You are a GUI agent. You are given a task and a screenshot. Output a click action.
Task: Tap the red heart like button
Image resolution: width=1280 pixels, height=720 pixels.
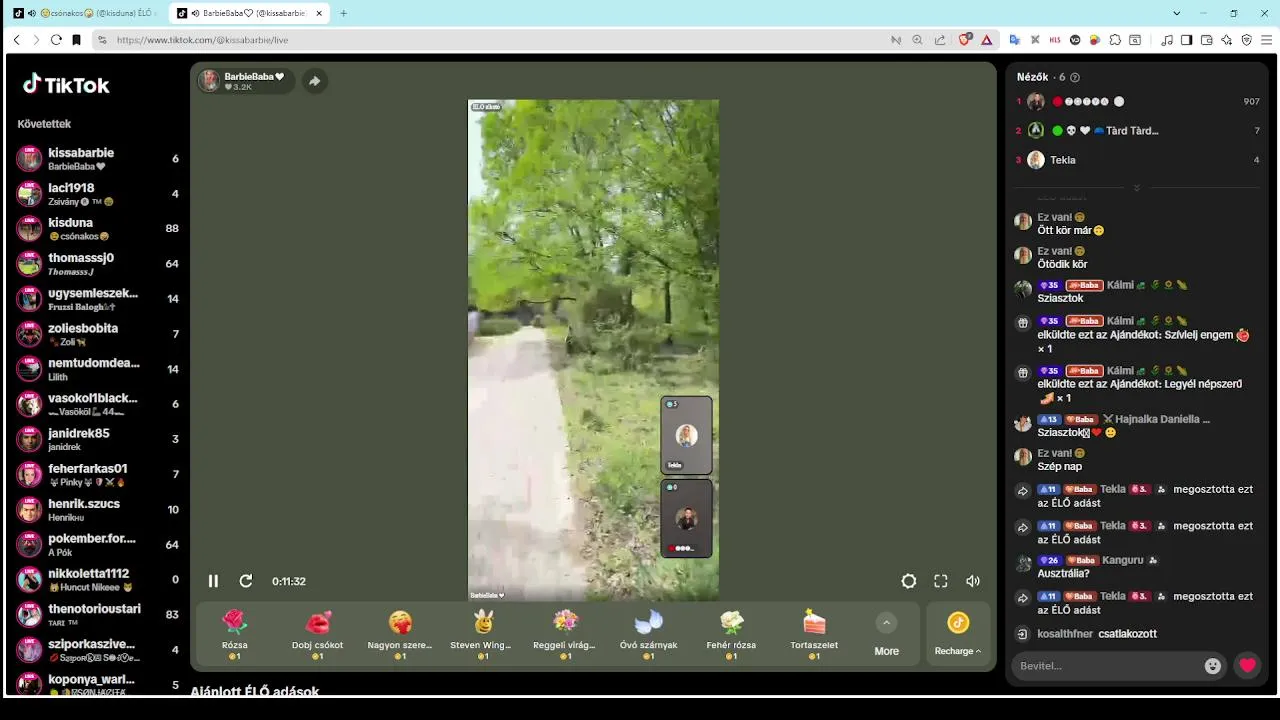1247,666
